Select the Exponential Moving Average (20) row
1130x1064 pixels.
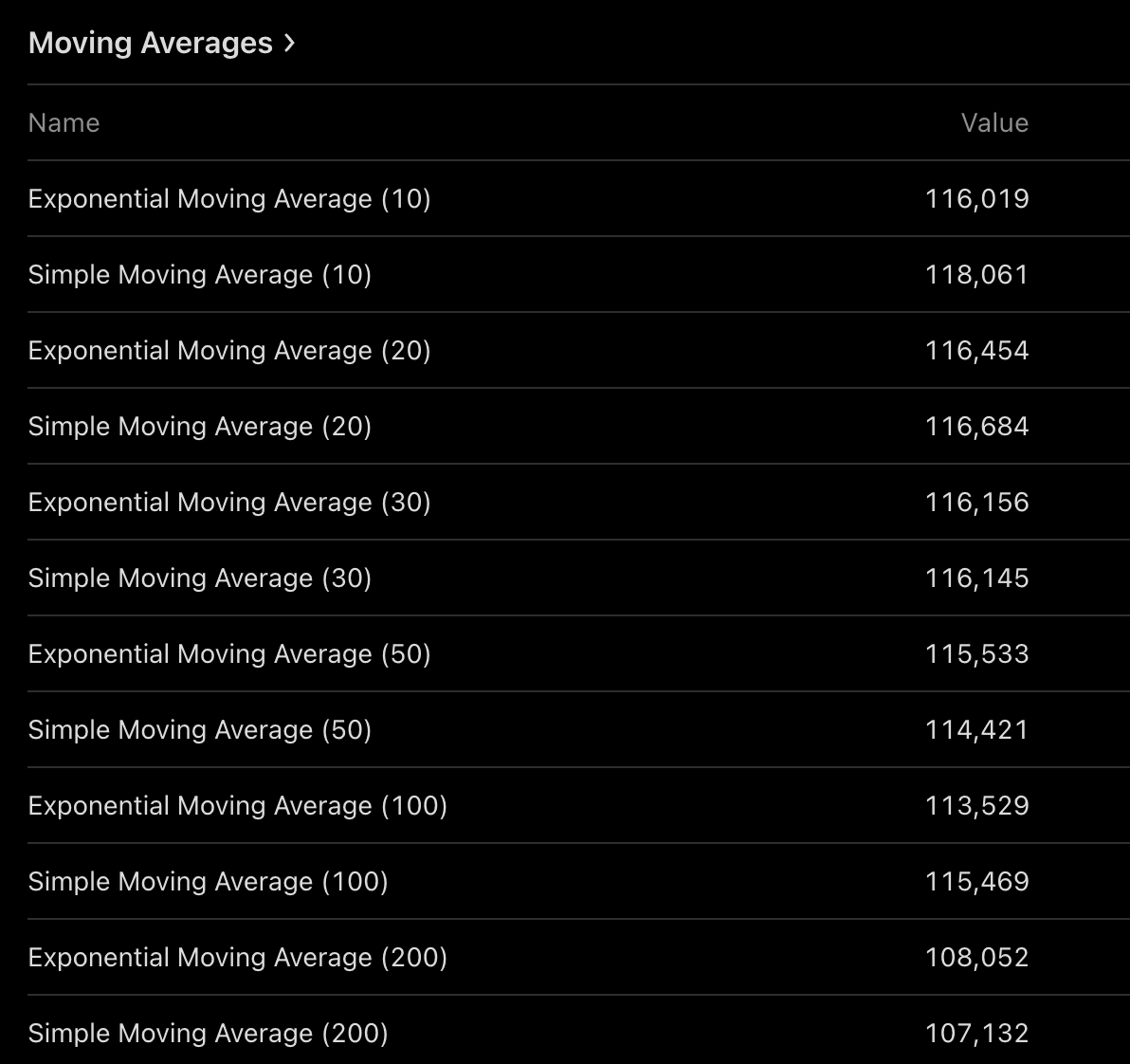(229, 351)
